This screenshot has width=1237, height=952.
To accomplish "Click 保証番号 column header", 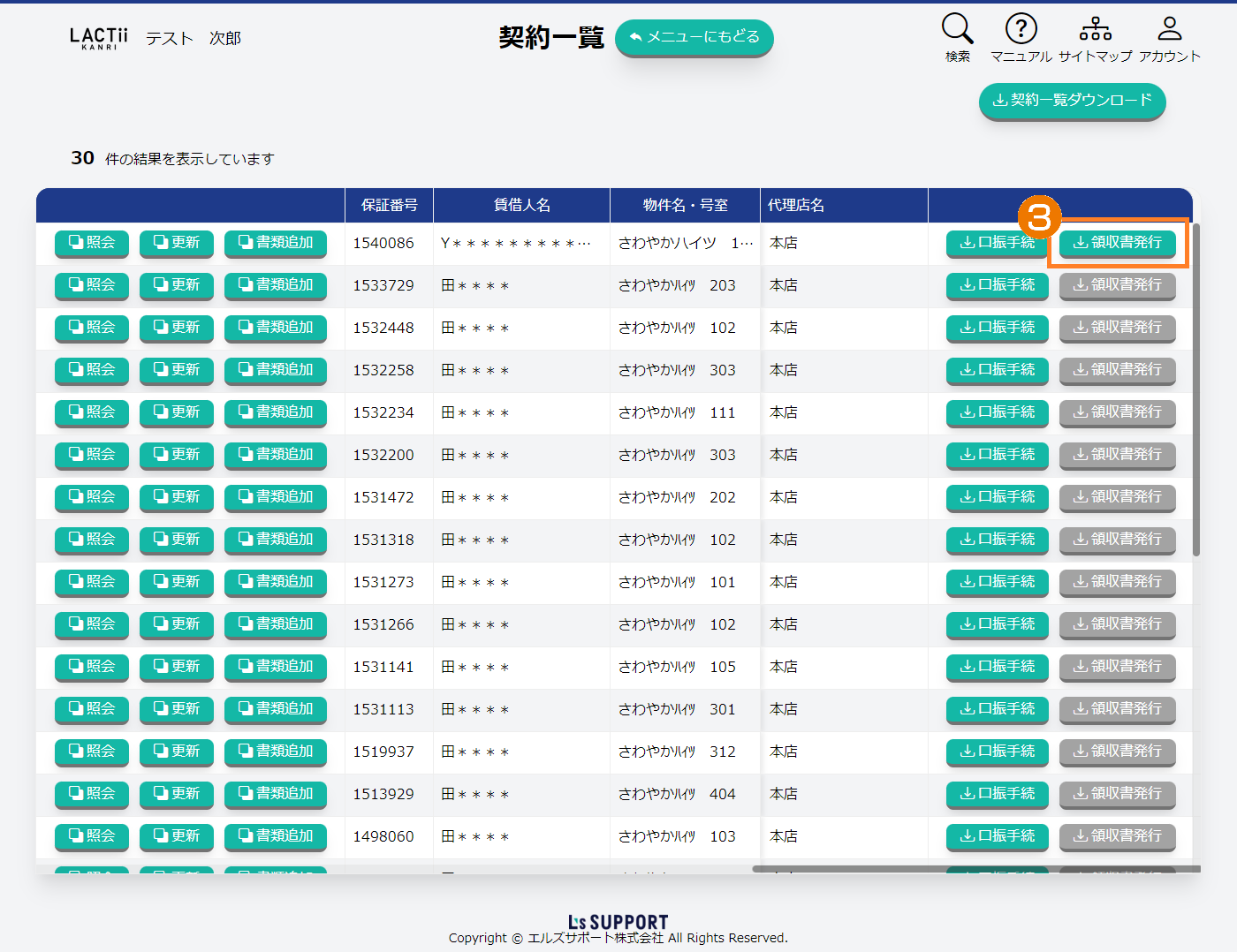I will [x=389, y=205].
